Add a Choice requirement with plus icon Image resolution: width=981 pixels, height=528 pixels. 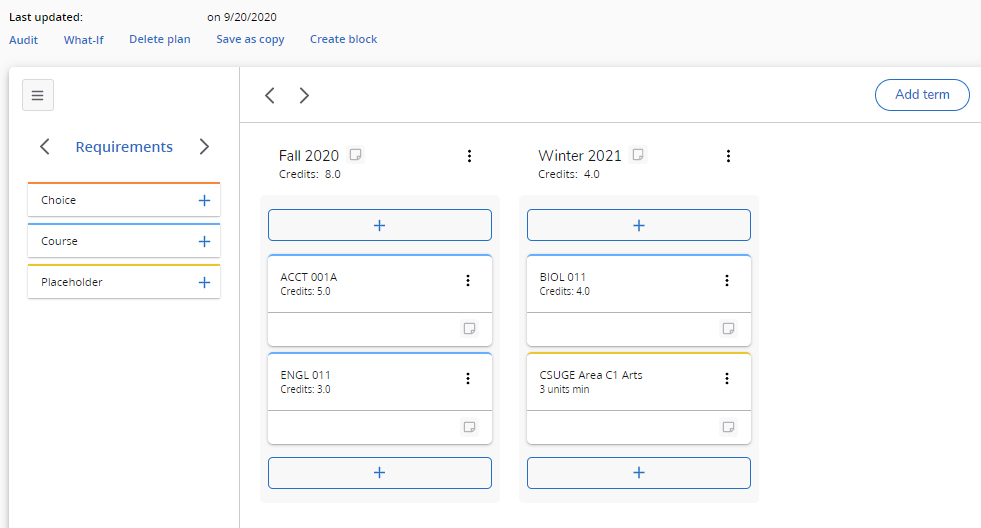point(204,200)
